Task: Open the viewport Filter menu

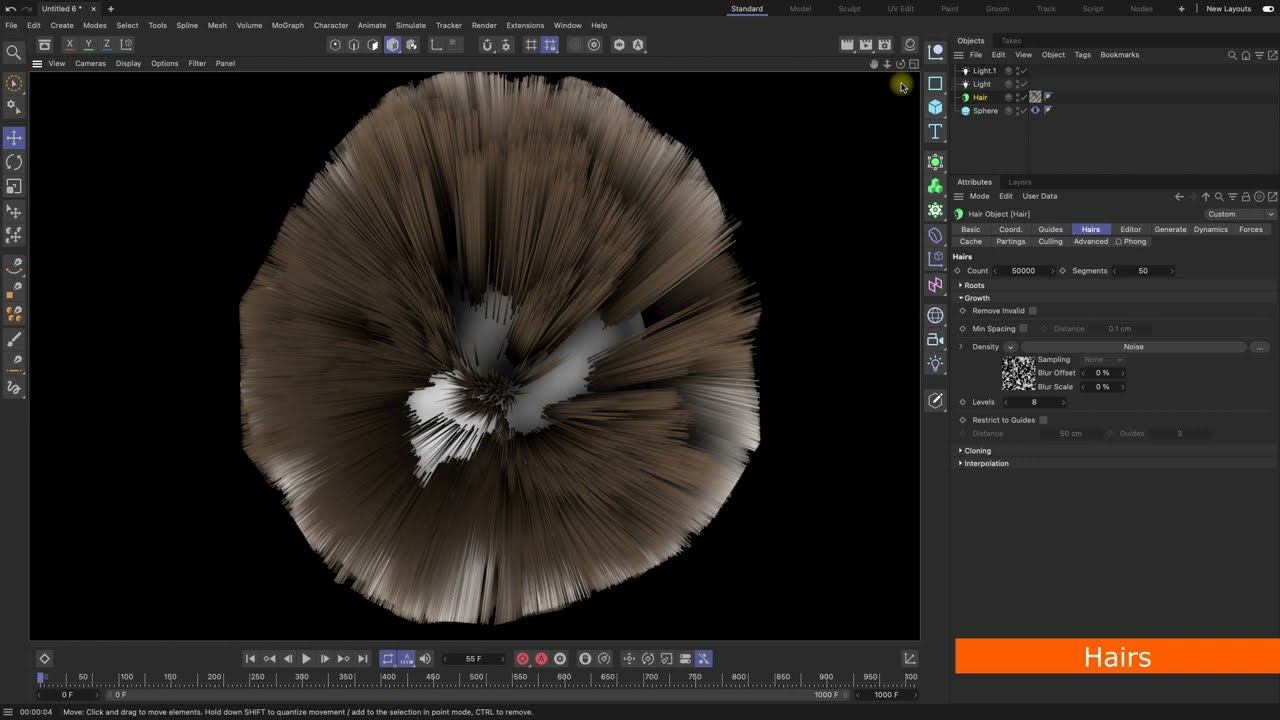Action: (197, 63)
